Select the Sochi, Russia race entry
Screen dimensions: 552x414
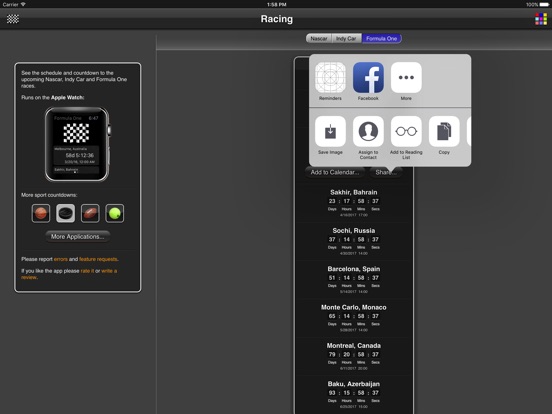point(354,241)
